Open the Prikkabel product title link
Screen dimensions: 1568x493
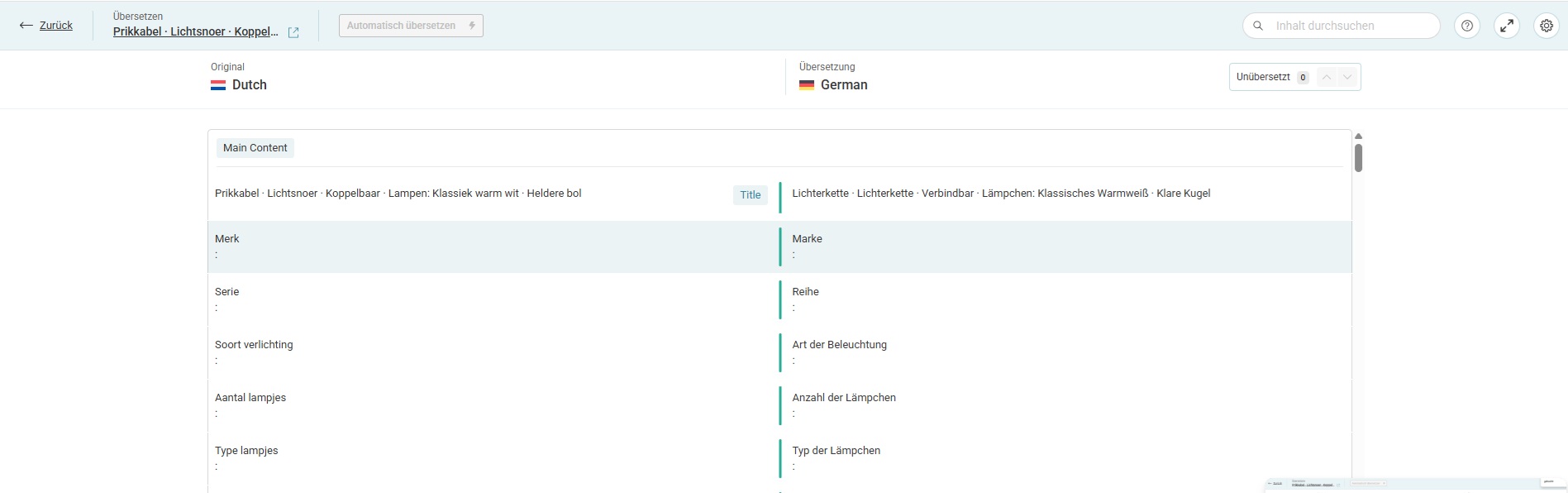pyautogui.click(x=196, y=32)
